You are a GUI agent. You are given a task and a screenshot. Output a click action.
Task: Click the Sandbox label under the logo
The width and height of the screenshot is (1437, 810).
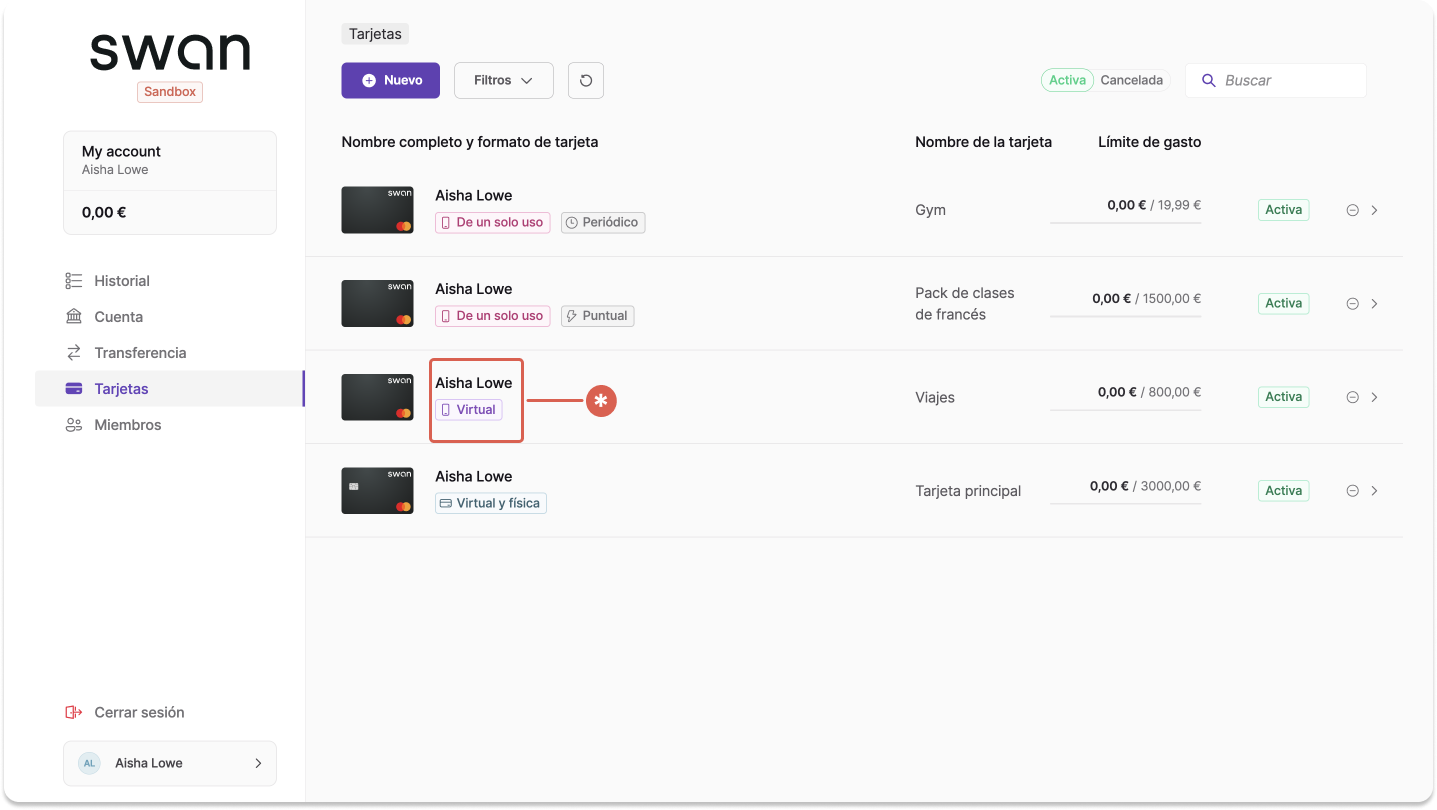coord(170,92)
